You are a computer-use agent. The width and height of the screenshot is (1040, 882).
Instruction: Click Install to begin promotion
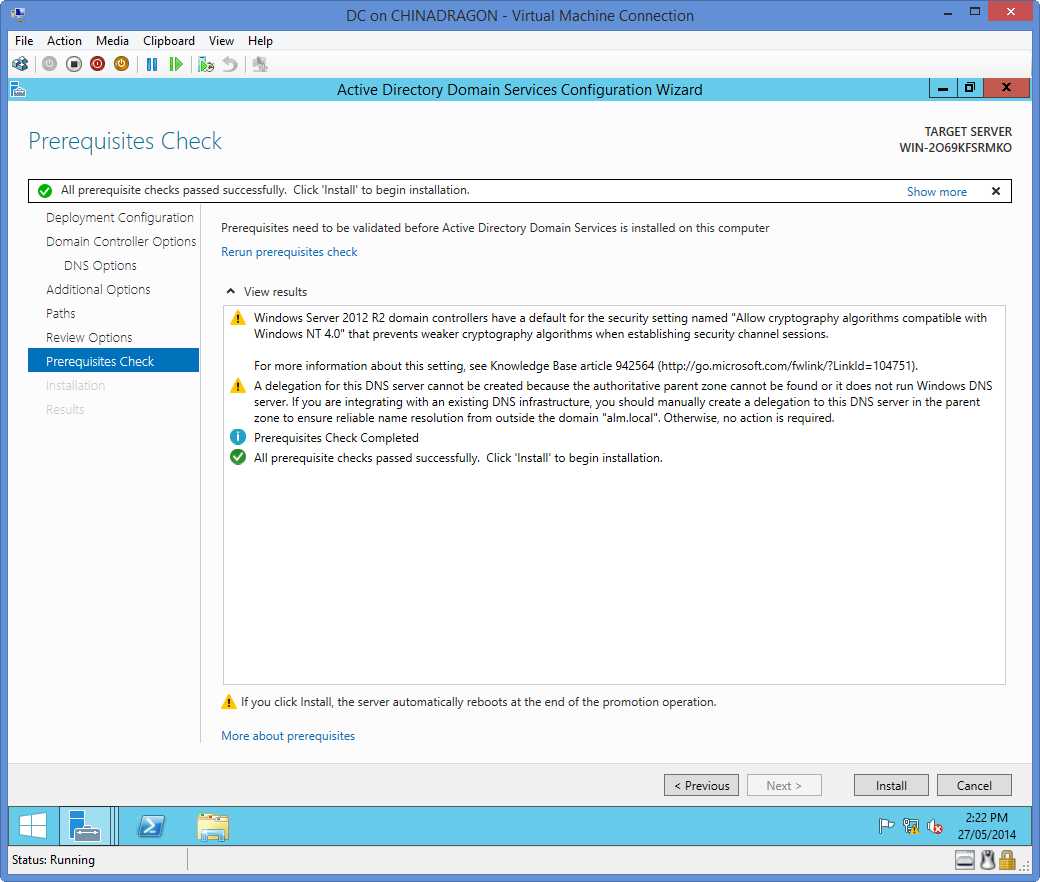click(x=891, y=785)
